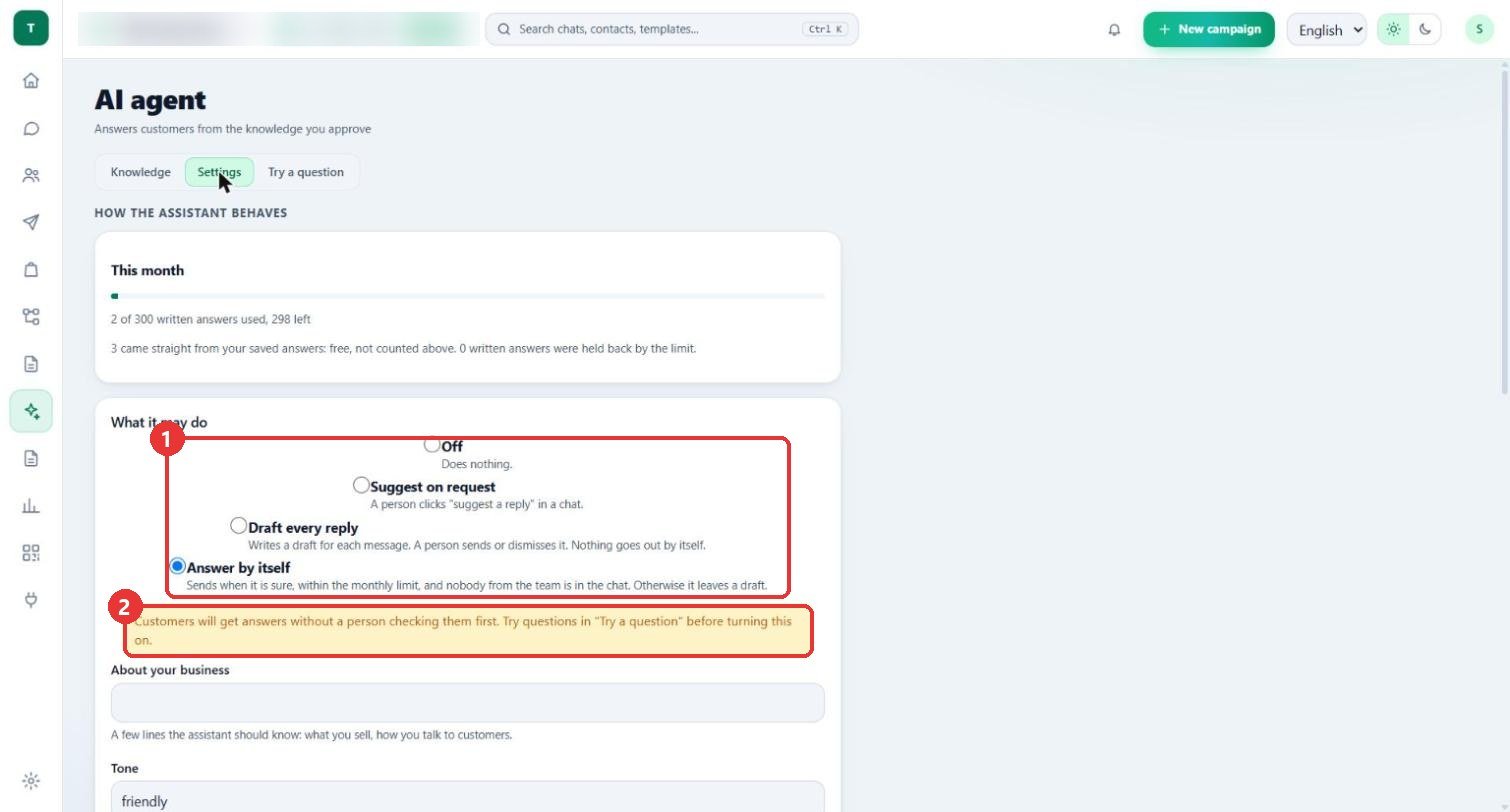
Task: Go to the Home page in sidebar
Action: pos(31,81)
